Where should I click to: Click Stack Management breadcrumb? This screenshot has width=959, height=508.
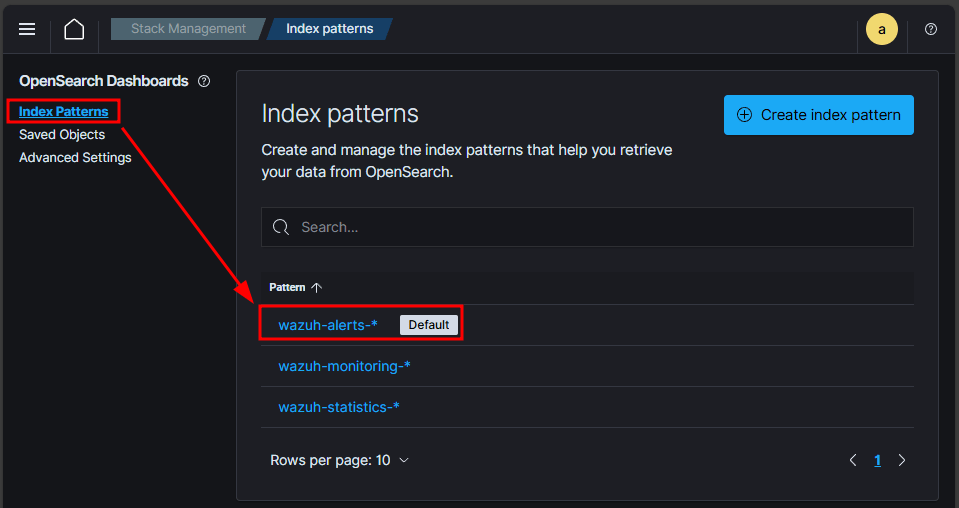188,29
